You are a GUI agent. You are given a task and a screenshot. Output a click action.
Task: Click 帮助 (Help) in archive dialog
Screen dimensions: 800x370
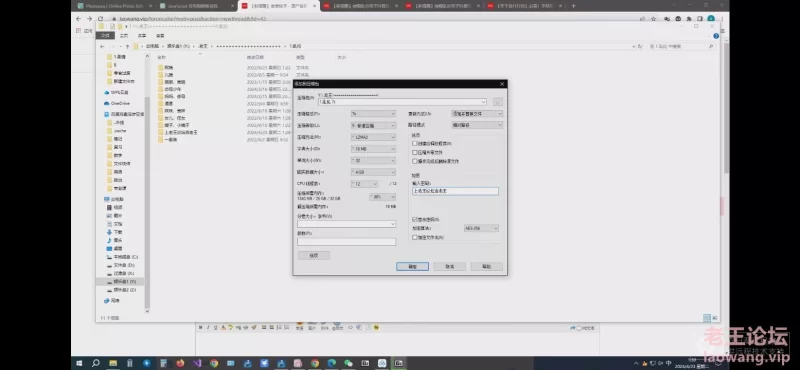click(x=487, y=266)
